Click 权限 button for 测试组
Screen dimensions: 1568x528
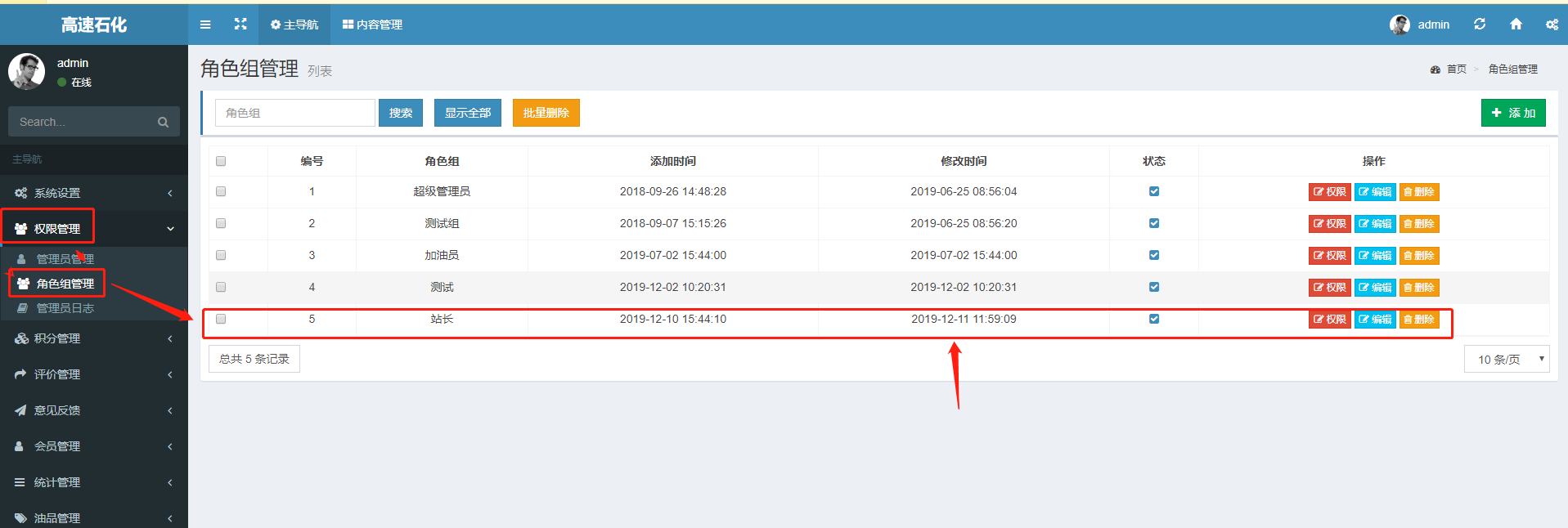click(1330, 224)
